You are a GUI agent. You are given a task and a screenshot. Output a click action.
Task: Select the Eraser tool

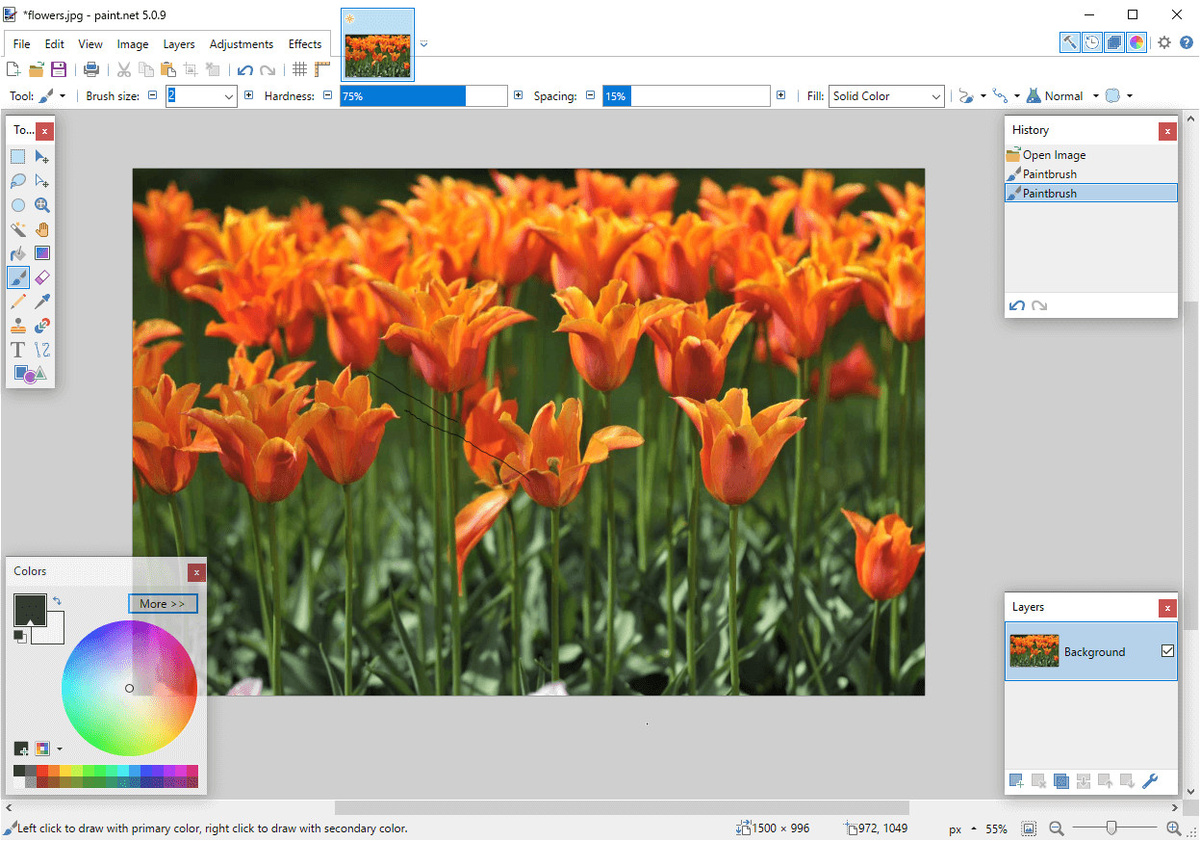(42, 277)
